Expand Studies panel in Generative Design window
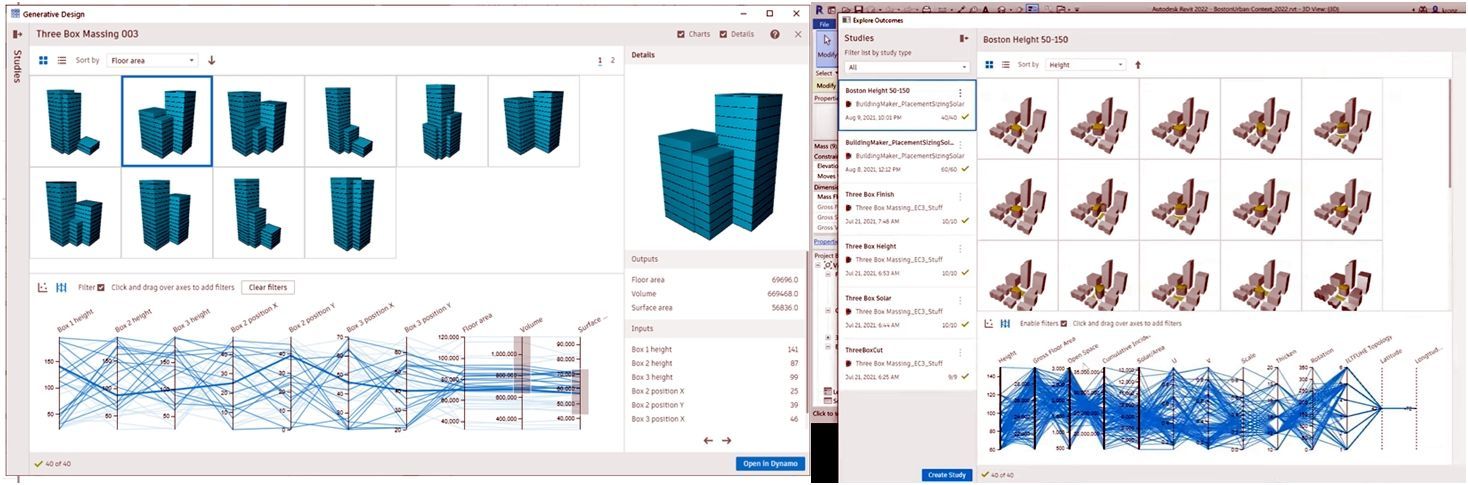This screenshot has height=485, width=1468. click(x=17, y=34)
